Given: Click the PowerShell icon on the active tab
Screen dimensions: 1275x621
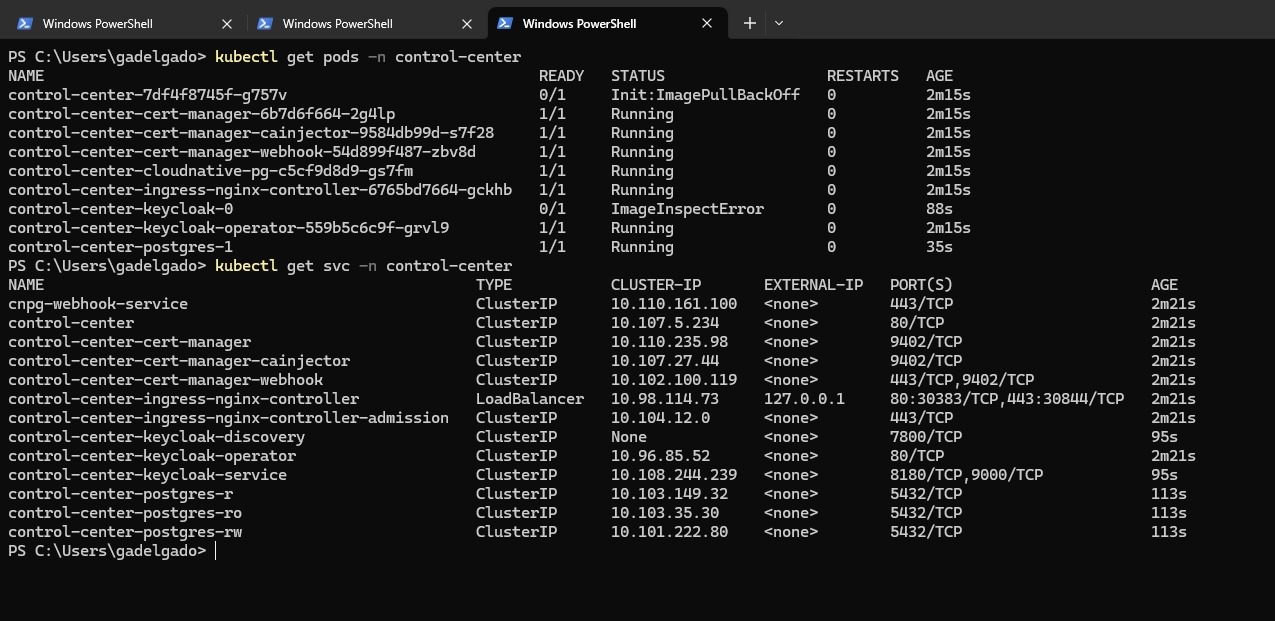Looking at the screenshot, I should point(505,23).
